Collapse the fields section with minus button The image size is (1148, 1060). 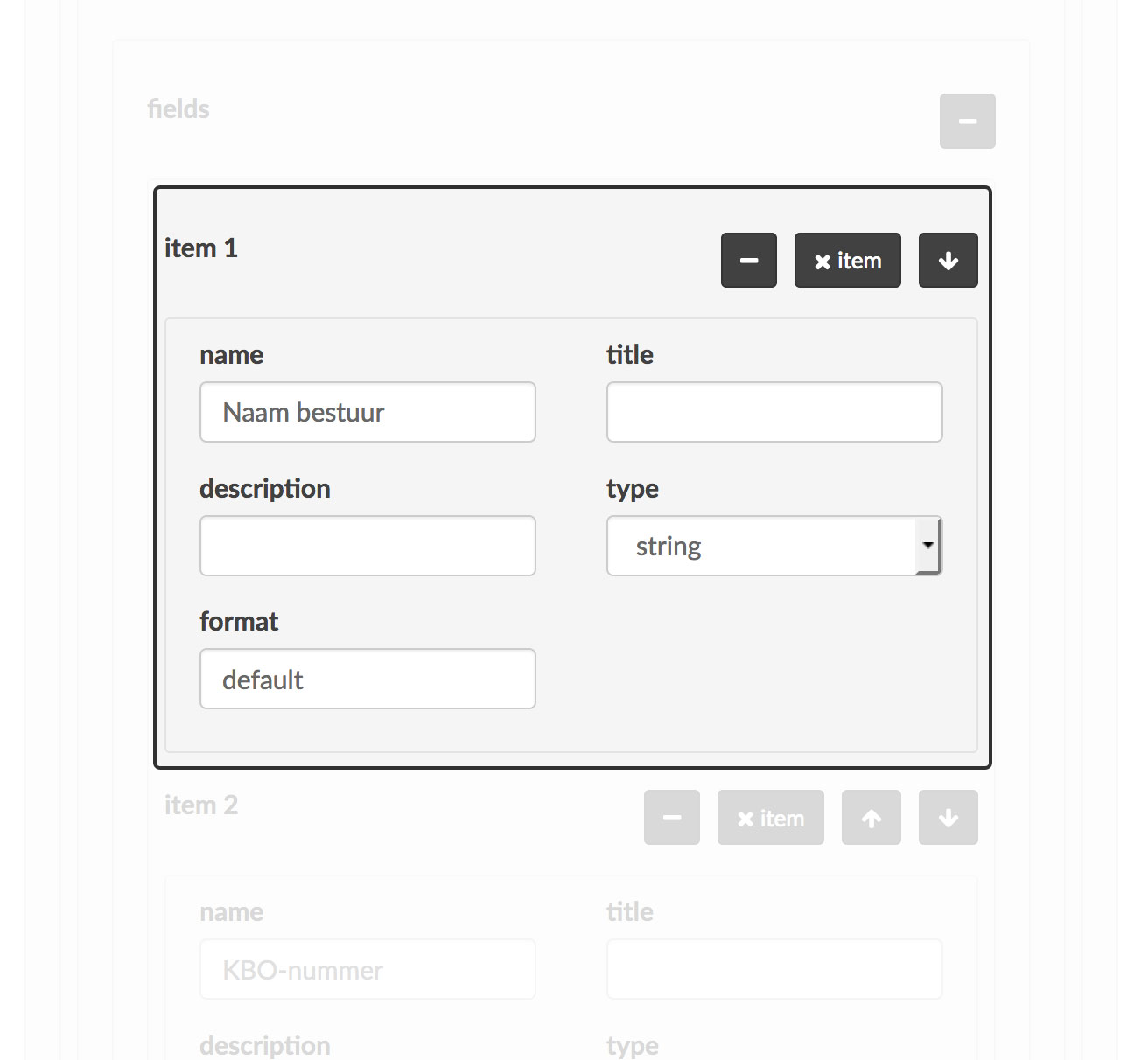click(x=967, y=121)
